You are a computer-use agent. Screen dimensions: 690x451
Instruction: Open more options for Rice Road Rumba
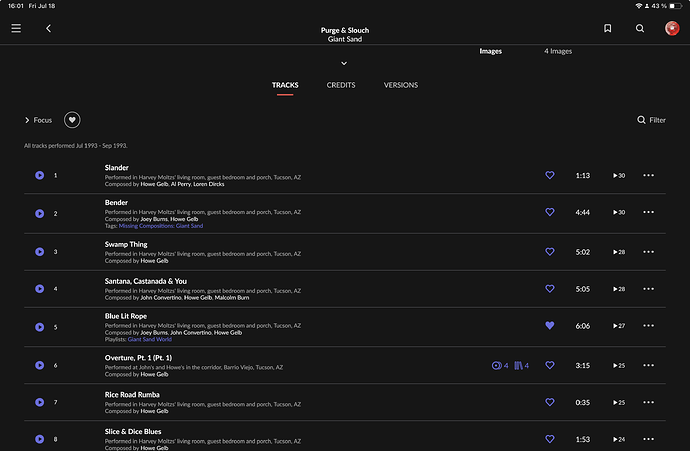[648, 403]
